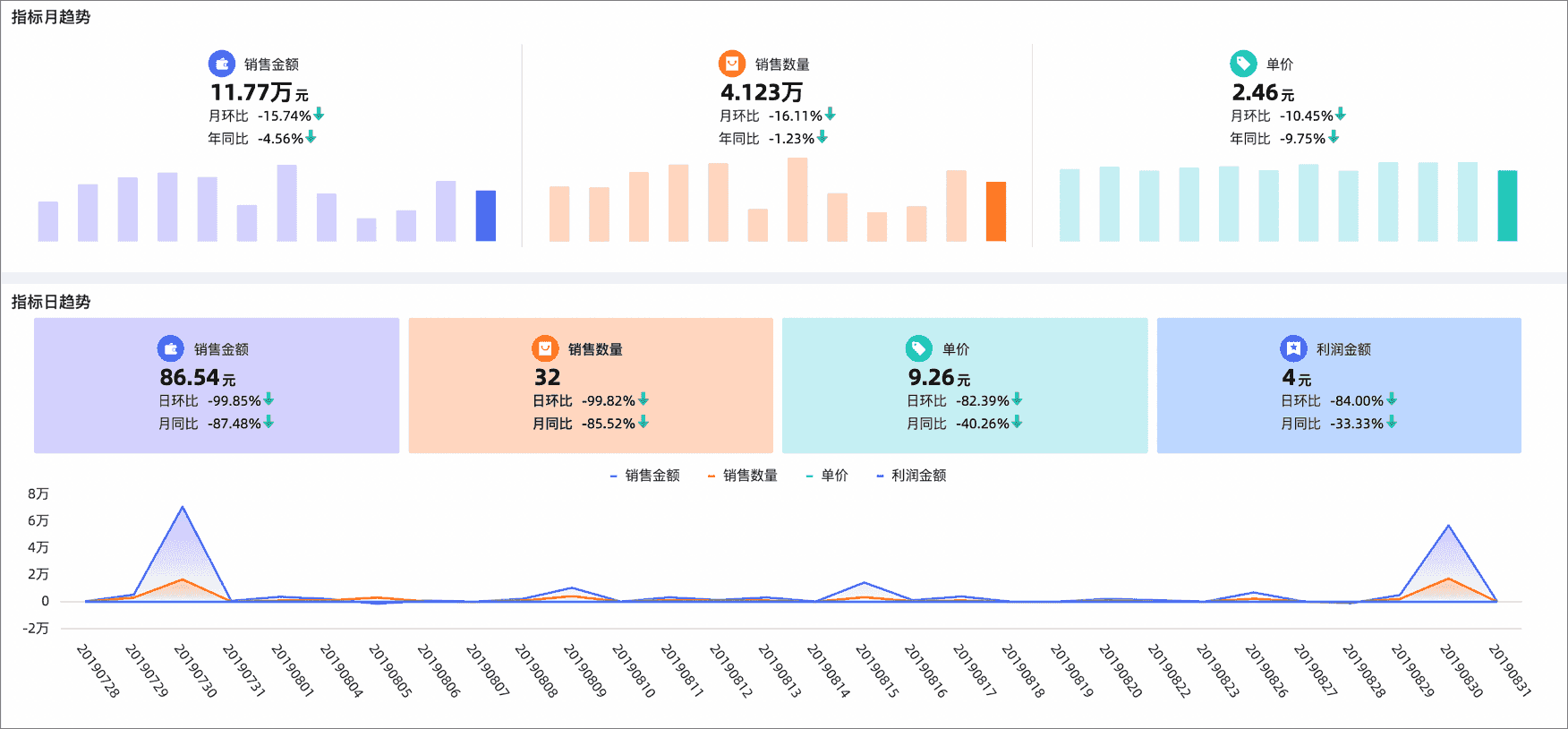The width and height of the screenshot is (1568, 729).
Task: Hide the 利润金额 series in chart legend
Action: click(910, 476)
